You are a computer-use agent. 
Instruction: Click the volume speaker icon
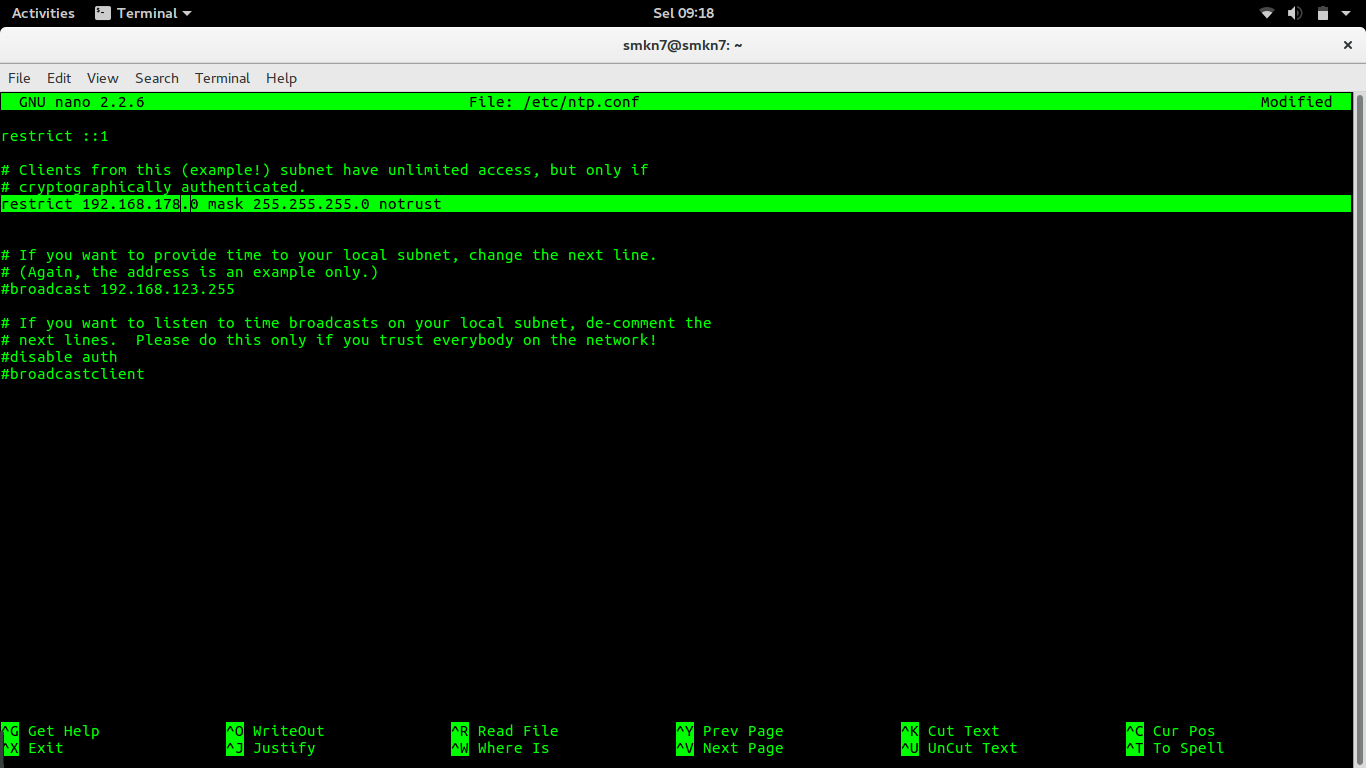coord(1295,13)
